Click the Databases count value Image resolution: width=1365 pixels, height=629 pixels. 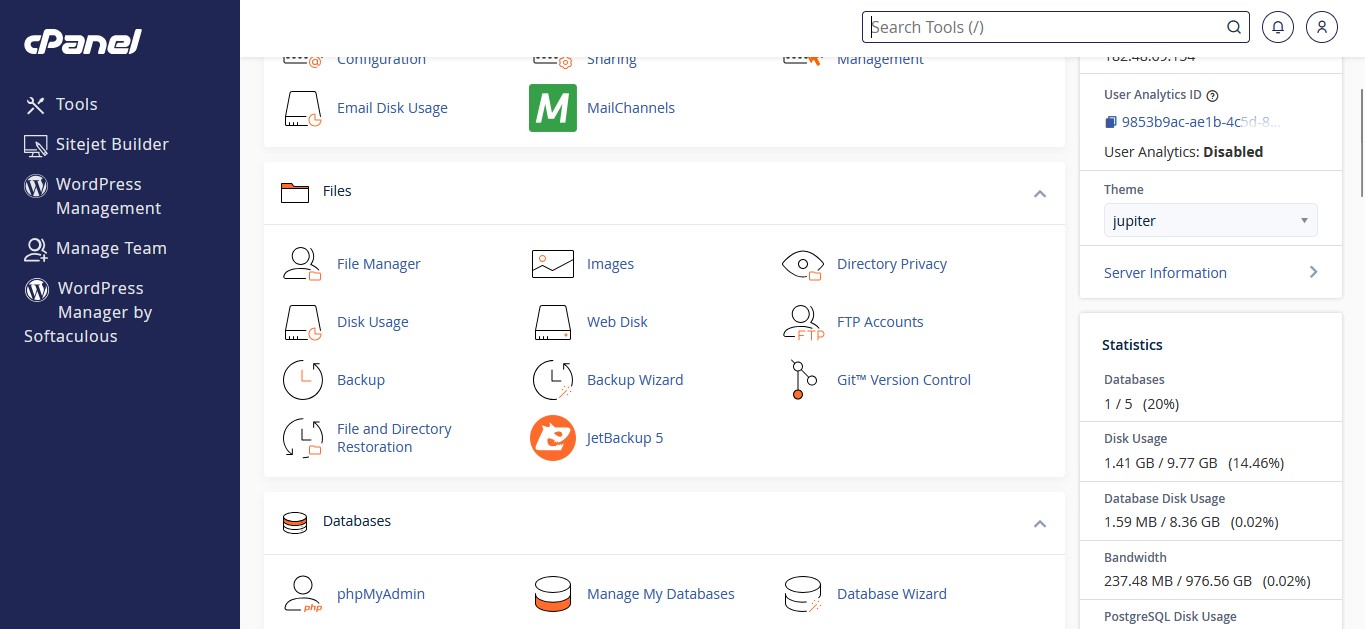pyautogui.click(x=1141, y=404)
